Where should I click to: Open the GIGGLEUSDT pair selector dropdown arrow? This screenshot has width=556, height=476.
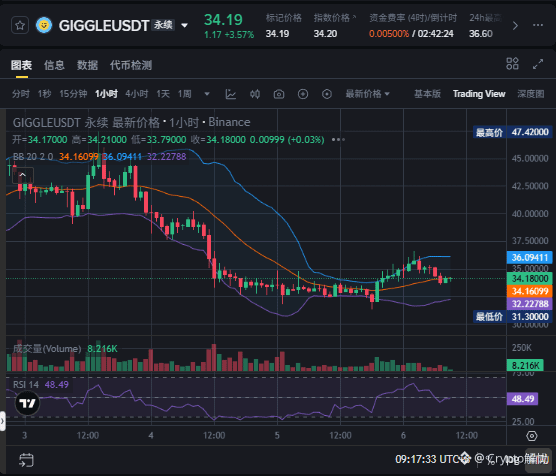click(x=184, y=26)
